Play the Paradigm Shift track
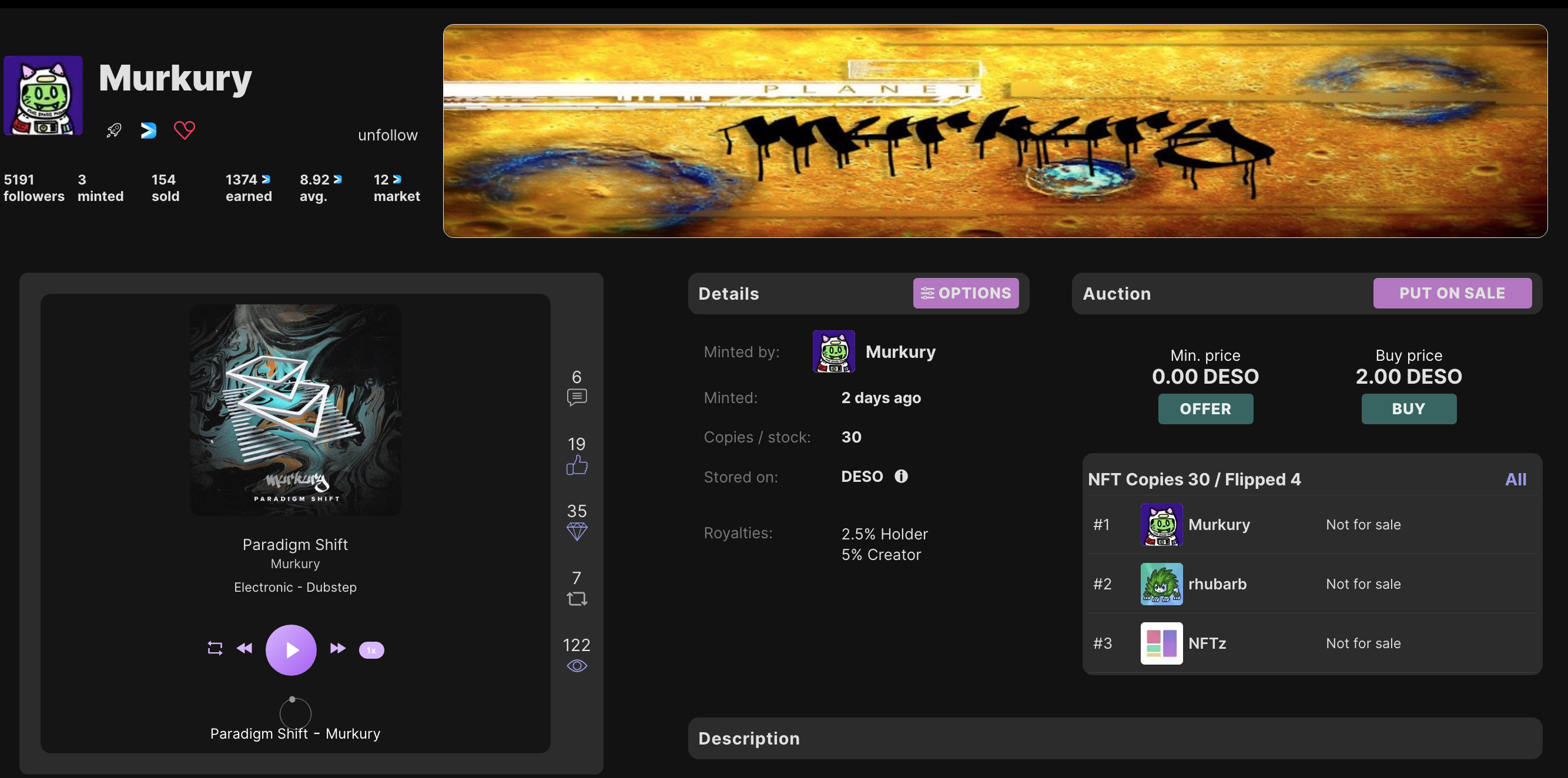1568x778 pixels. click(x=291, y=650)
